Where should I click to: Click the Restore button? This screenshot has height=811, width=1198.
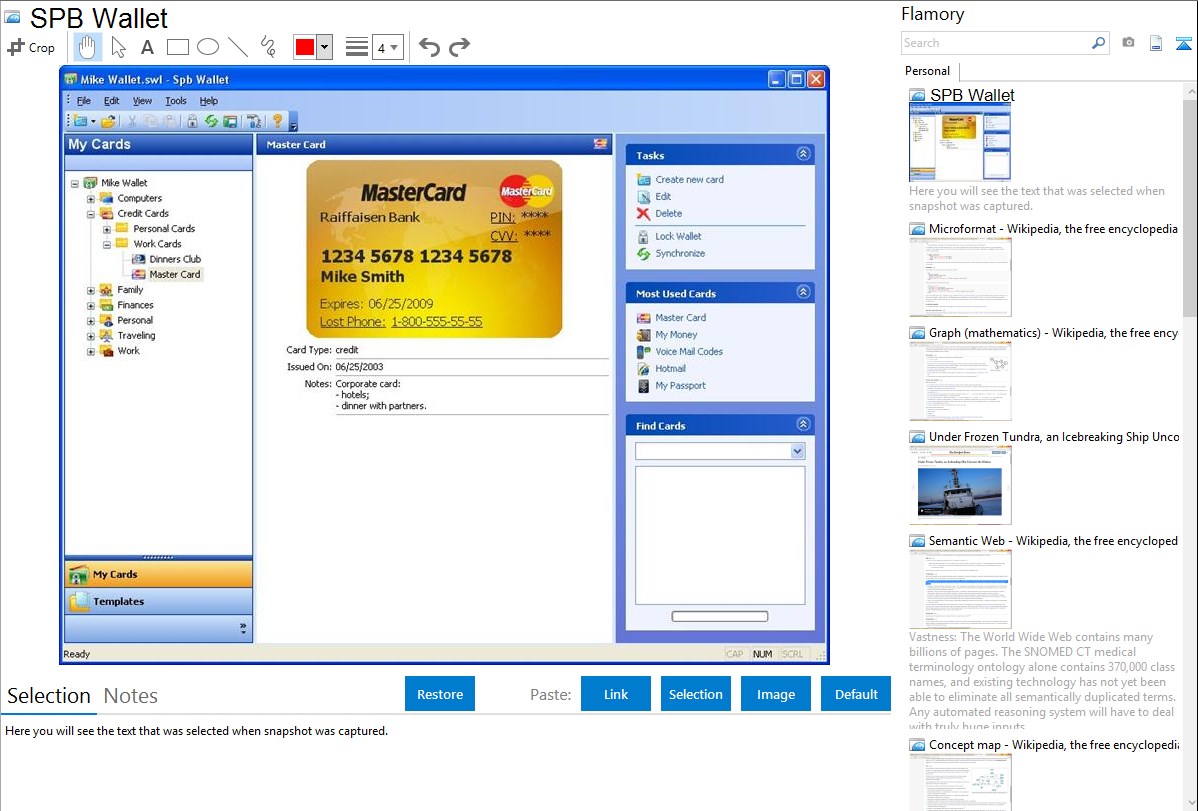(x=440, y=694)
